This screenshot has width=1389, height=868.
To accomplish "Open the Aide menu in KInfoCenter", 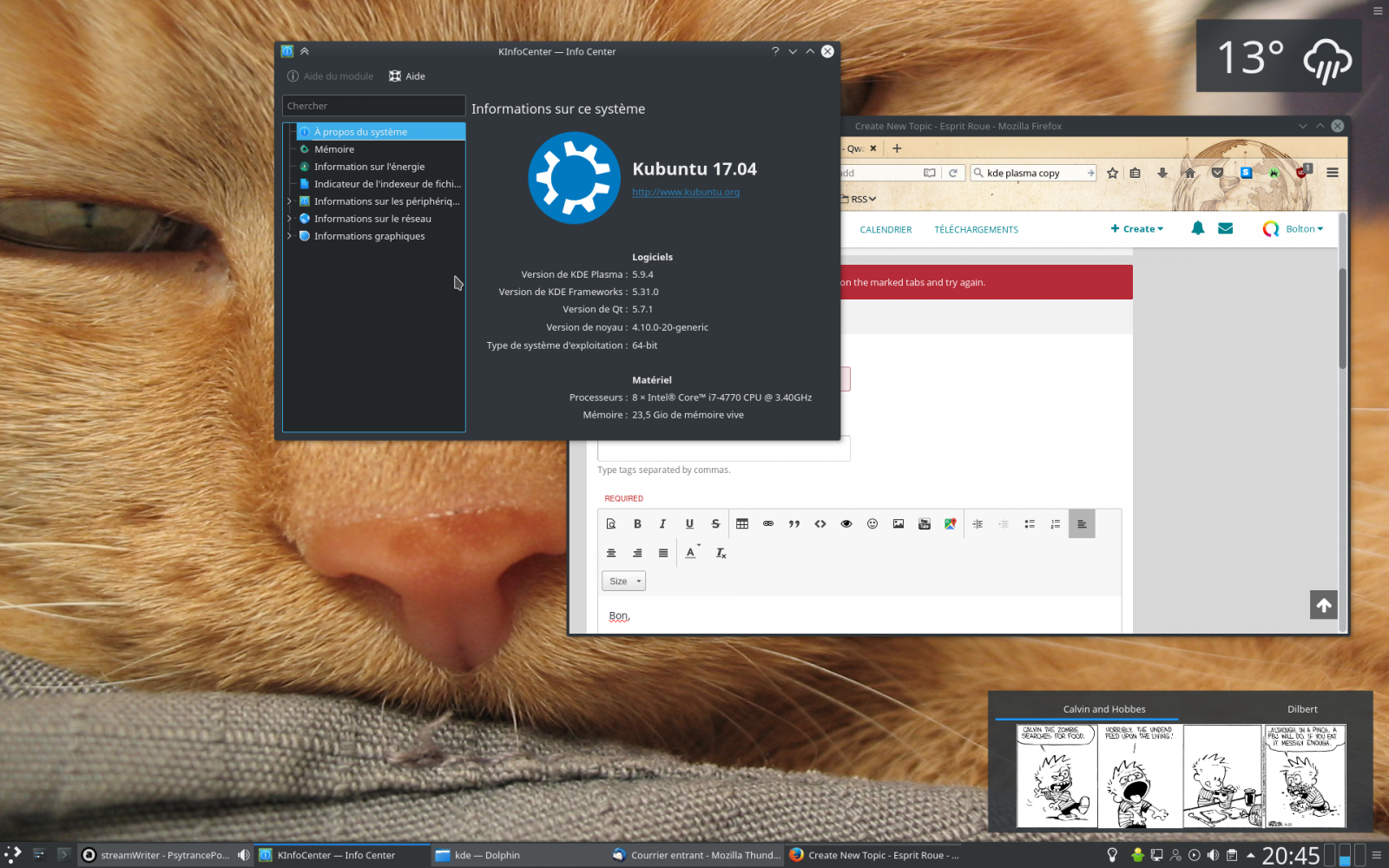I will [407, 76].
